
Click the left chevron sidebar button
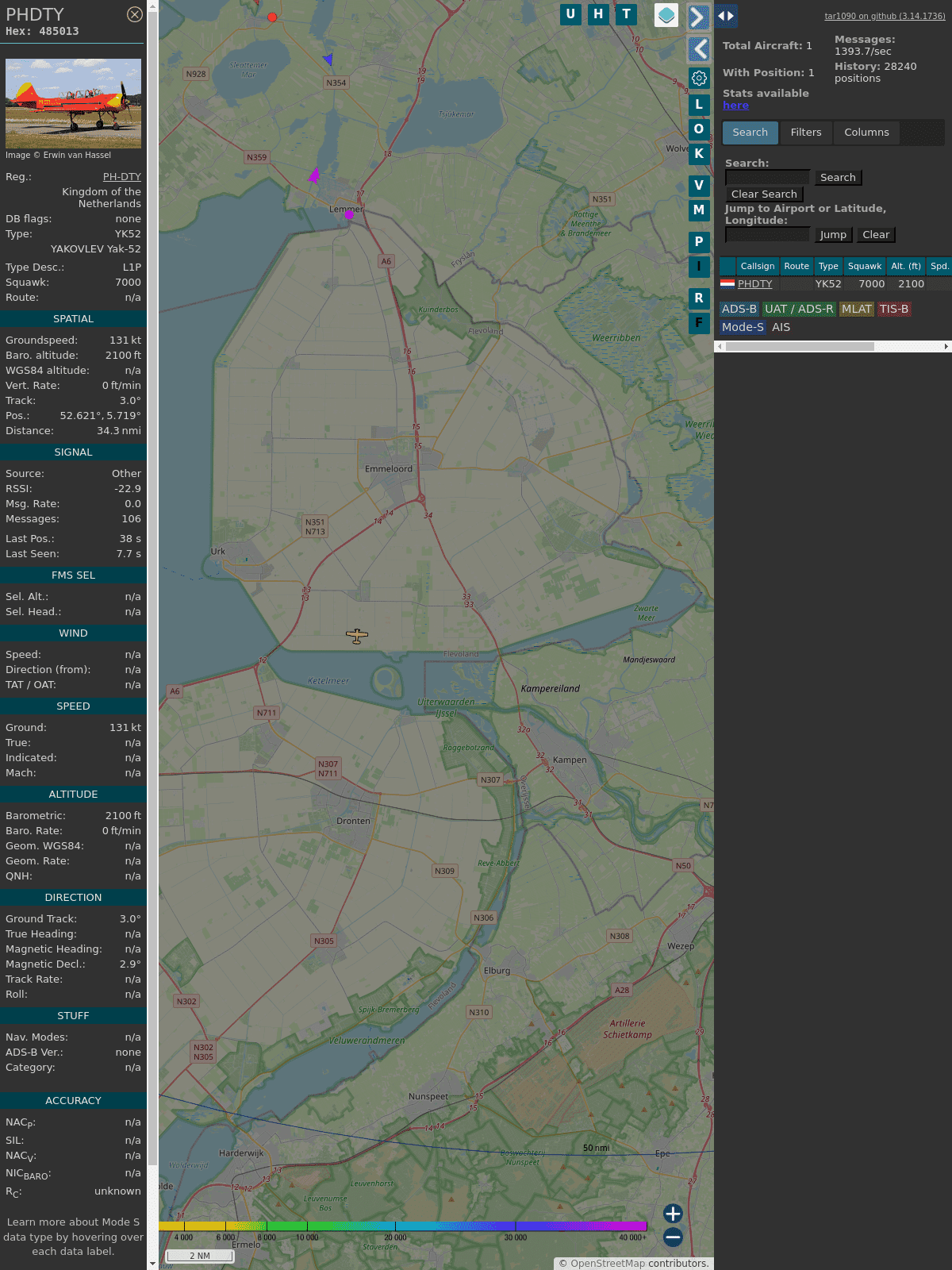(698, 49)
